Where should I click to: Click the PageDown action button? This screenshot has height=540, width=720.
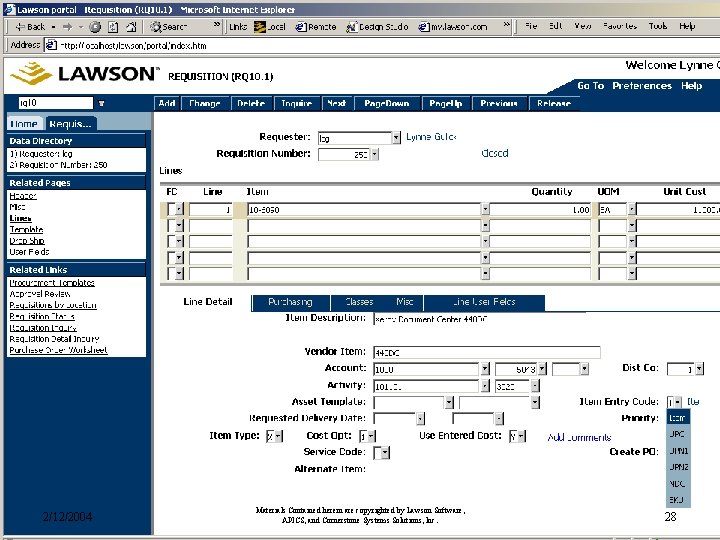click(387, 103)
